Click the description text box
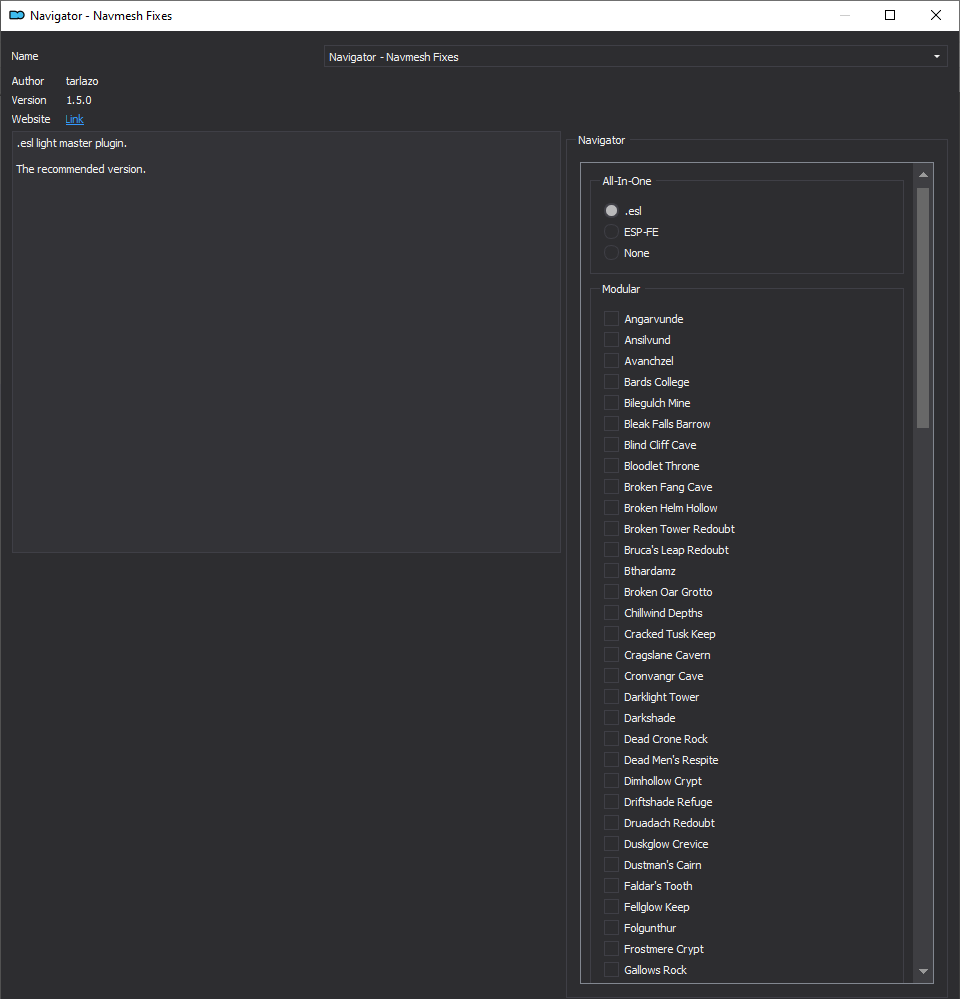The image size is (960, 999). pos(286,342)
